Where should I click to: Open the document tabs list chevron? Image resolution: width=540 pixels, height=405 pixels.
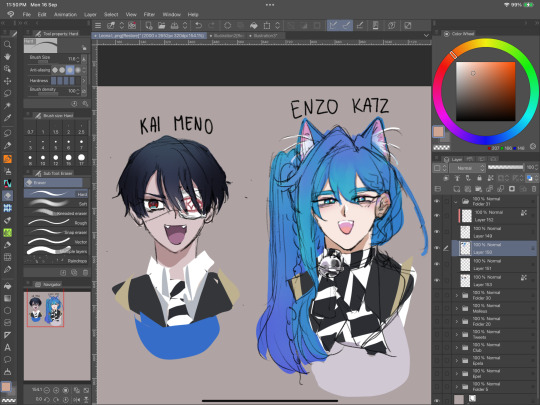(426, 35)
